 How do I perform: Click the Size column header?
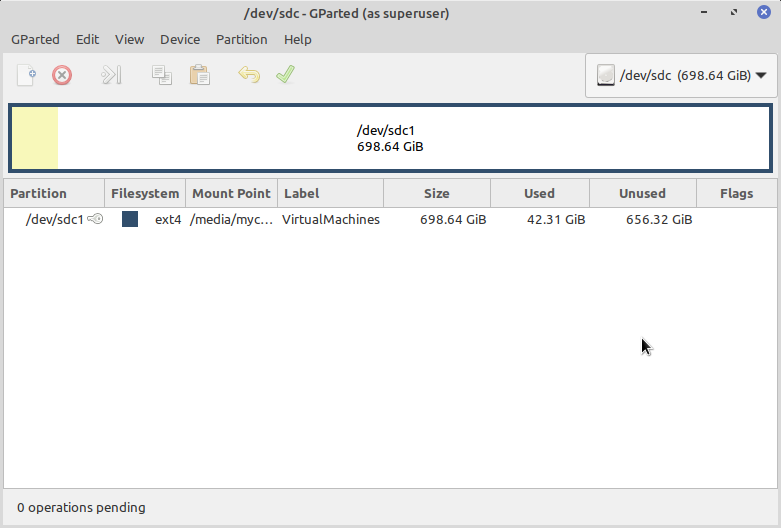pyautogui.click(x=436, y=194)
